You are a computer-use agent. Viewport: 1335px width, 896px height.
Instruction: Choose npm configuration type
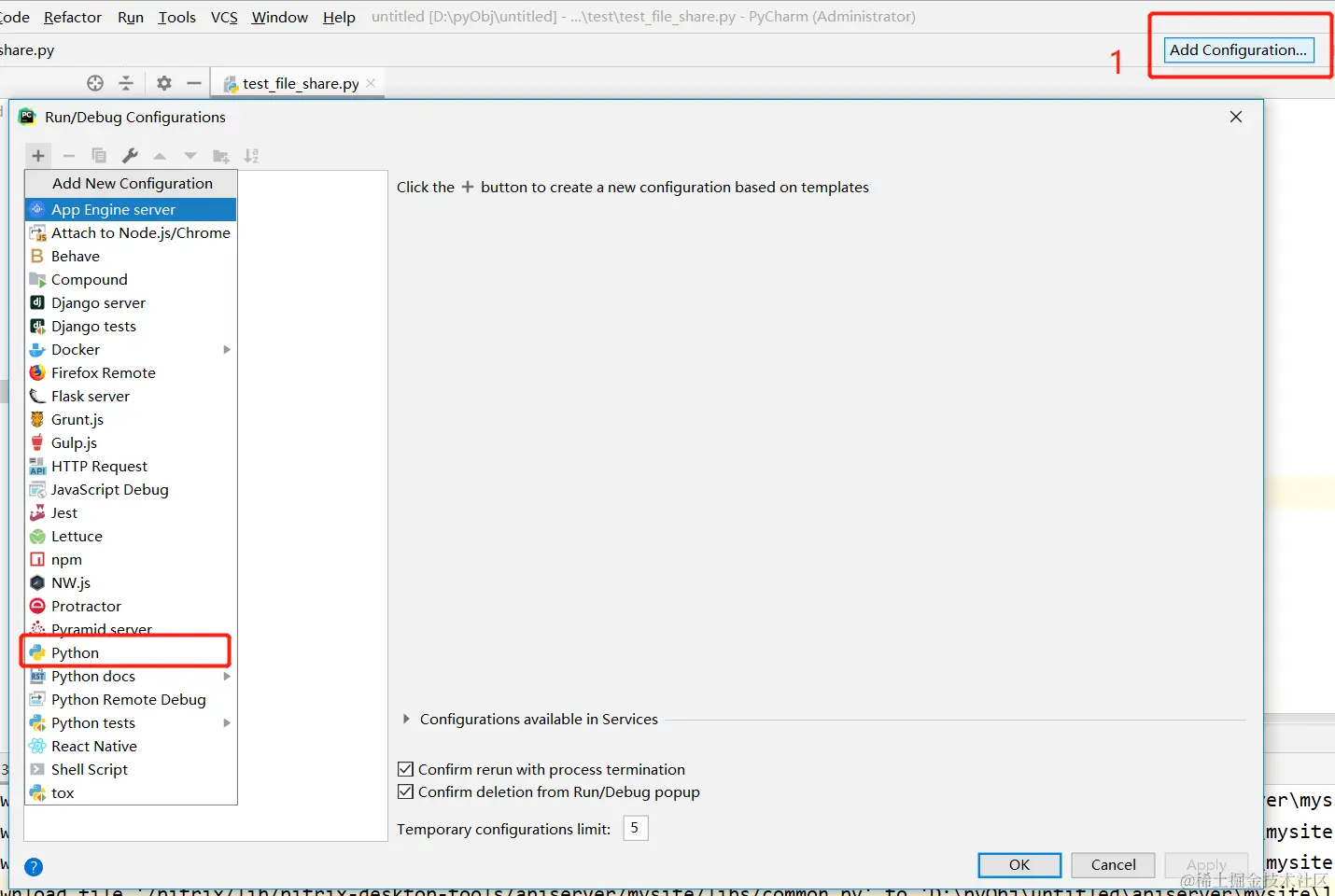click(x=131, y=559)
